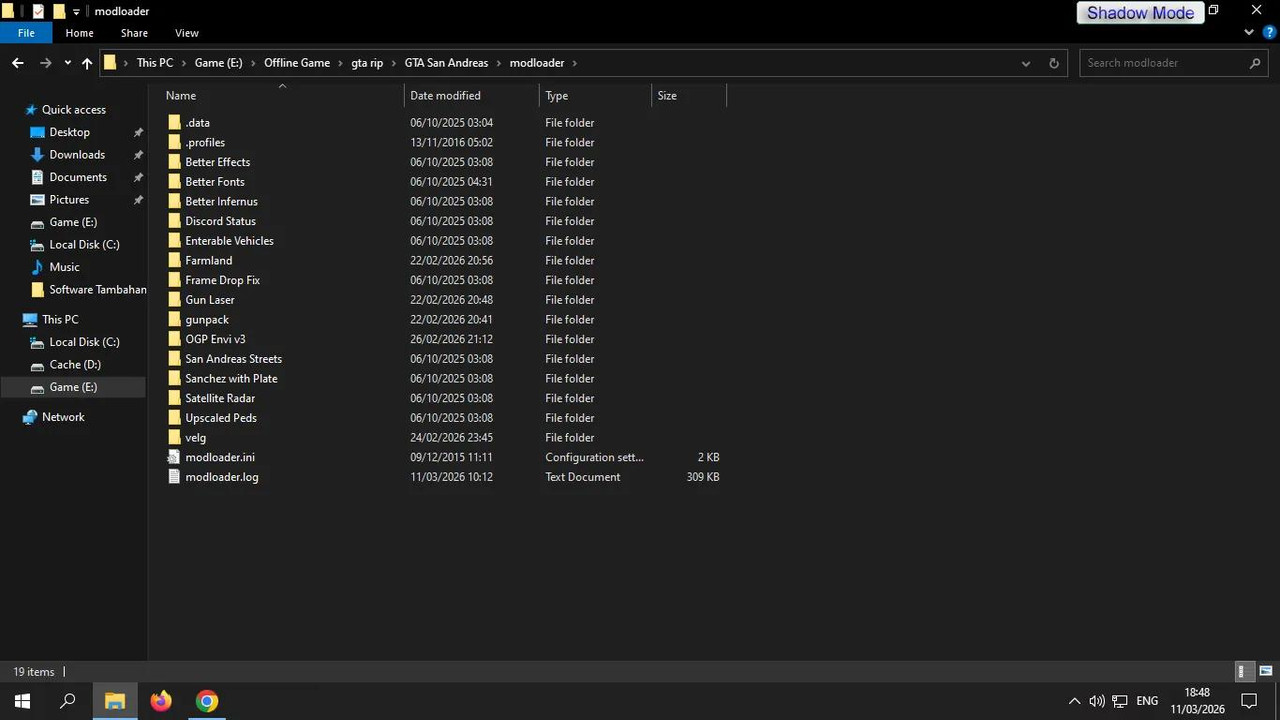The image size is (1280, 720).
Task: Select the gunpack folder icon
Action: tap(175, 320)
